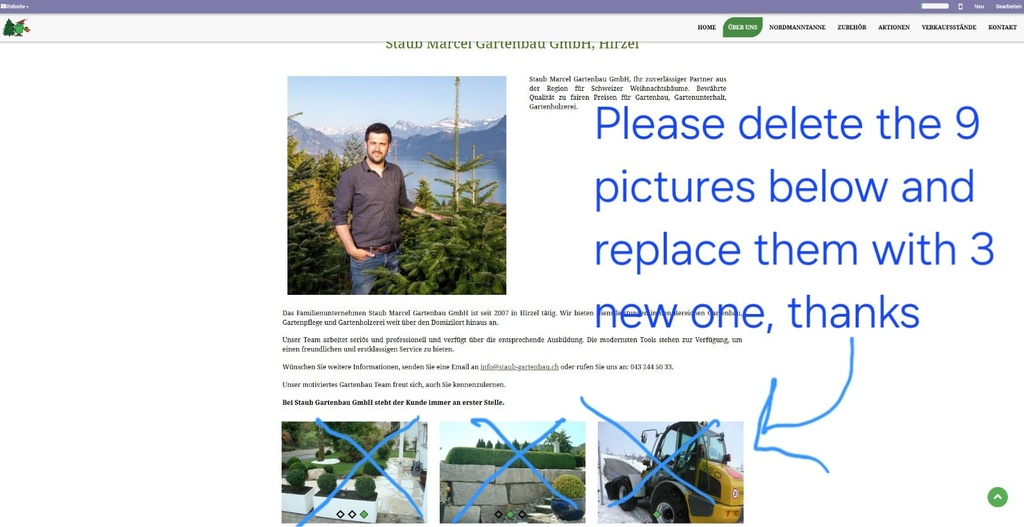The width and height of the screenshot is (1024, 527).
Task: Navigate to the KONTAKT page
Action: pyautogui.click(x=1002, y=27)
